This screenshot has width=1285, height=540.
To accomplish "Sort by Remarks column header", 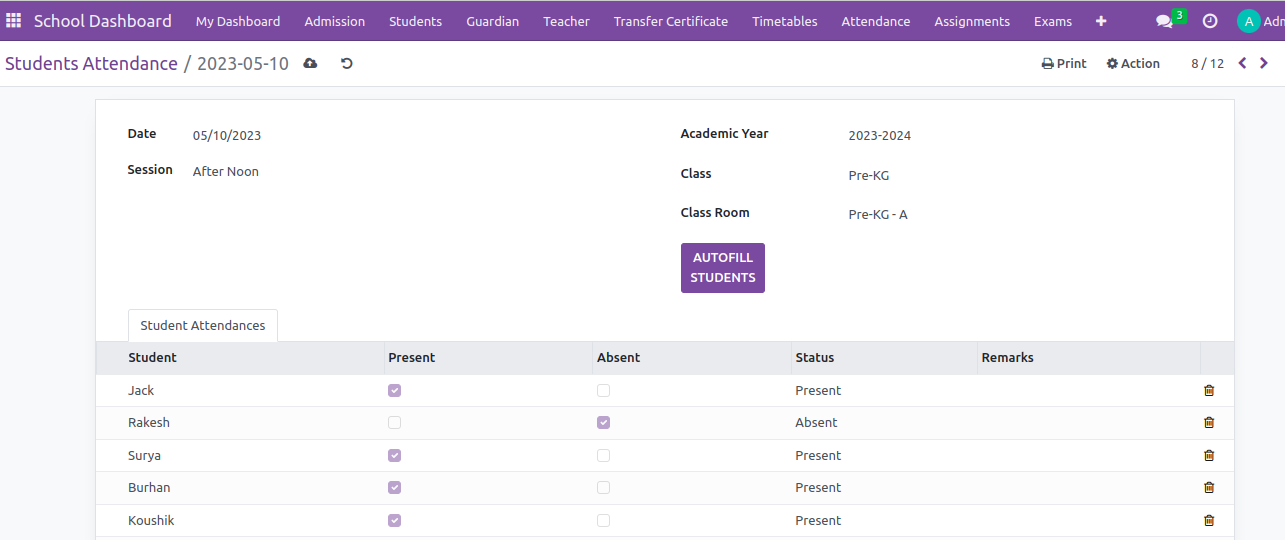I will click(1088, 358).
